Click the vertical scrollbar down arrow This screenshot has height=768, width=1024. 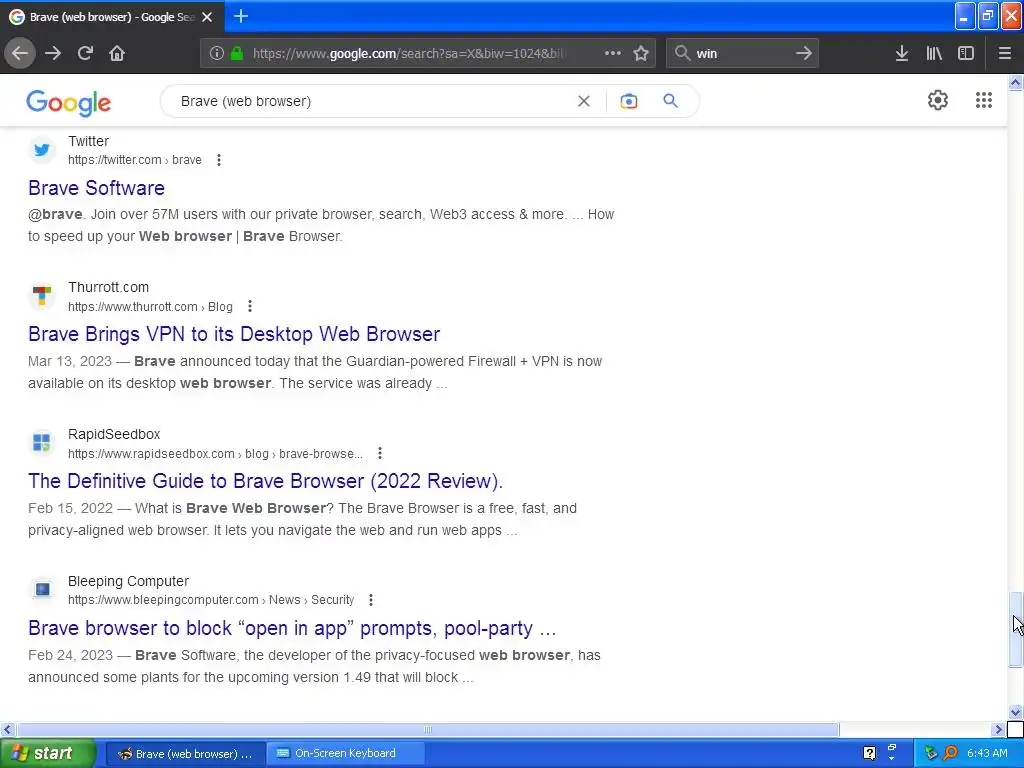(1015, 712)
